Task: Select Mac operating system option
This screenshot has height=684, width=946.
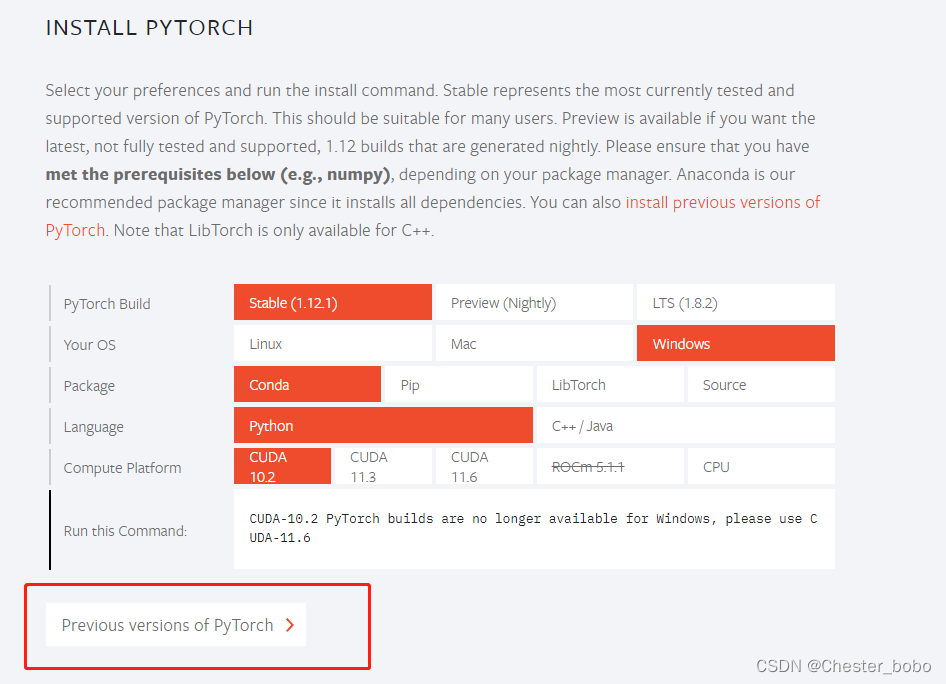Action: pos(534,344)
